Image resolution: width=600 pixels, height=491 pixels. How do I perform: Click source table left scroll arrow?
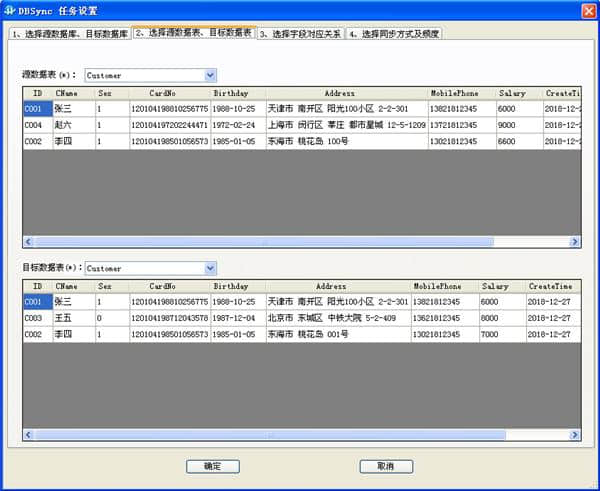pos(28,241)
